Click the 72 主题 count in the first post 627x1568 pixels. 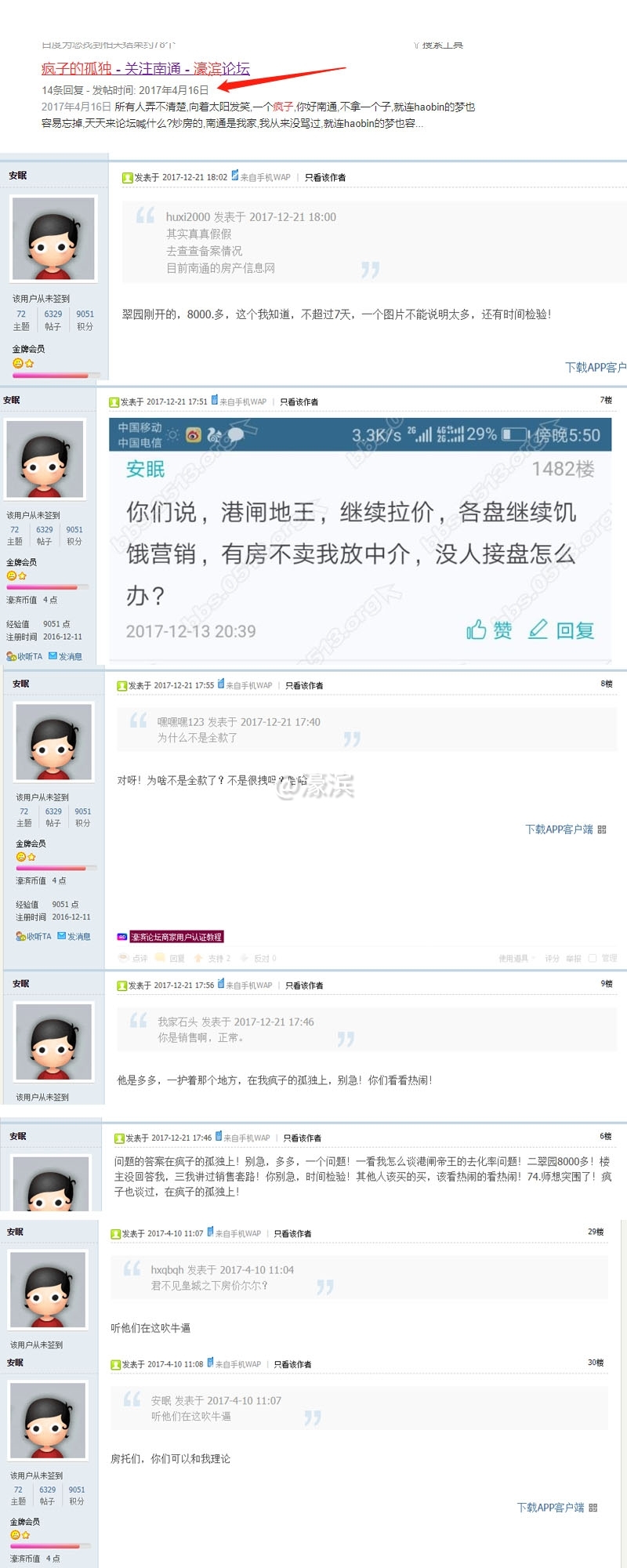pyautogui.click(x=21, y=320)
